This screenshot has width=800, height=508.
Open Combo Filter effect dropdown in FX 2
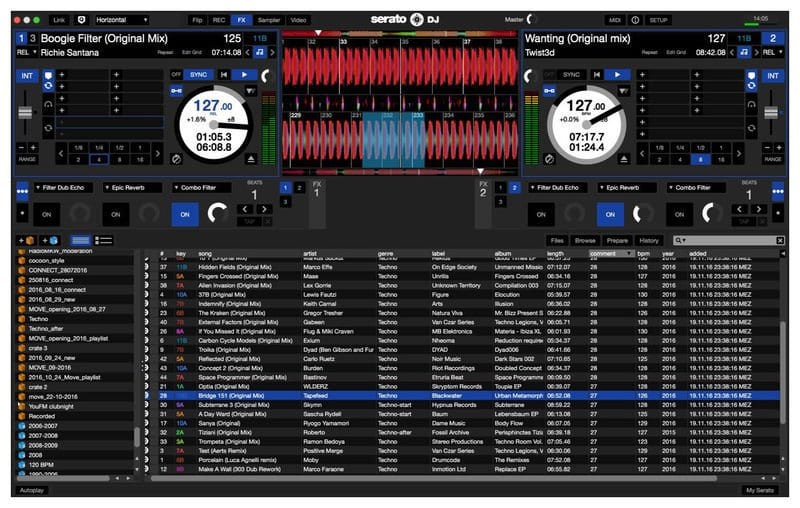(696, 188)
